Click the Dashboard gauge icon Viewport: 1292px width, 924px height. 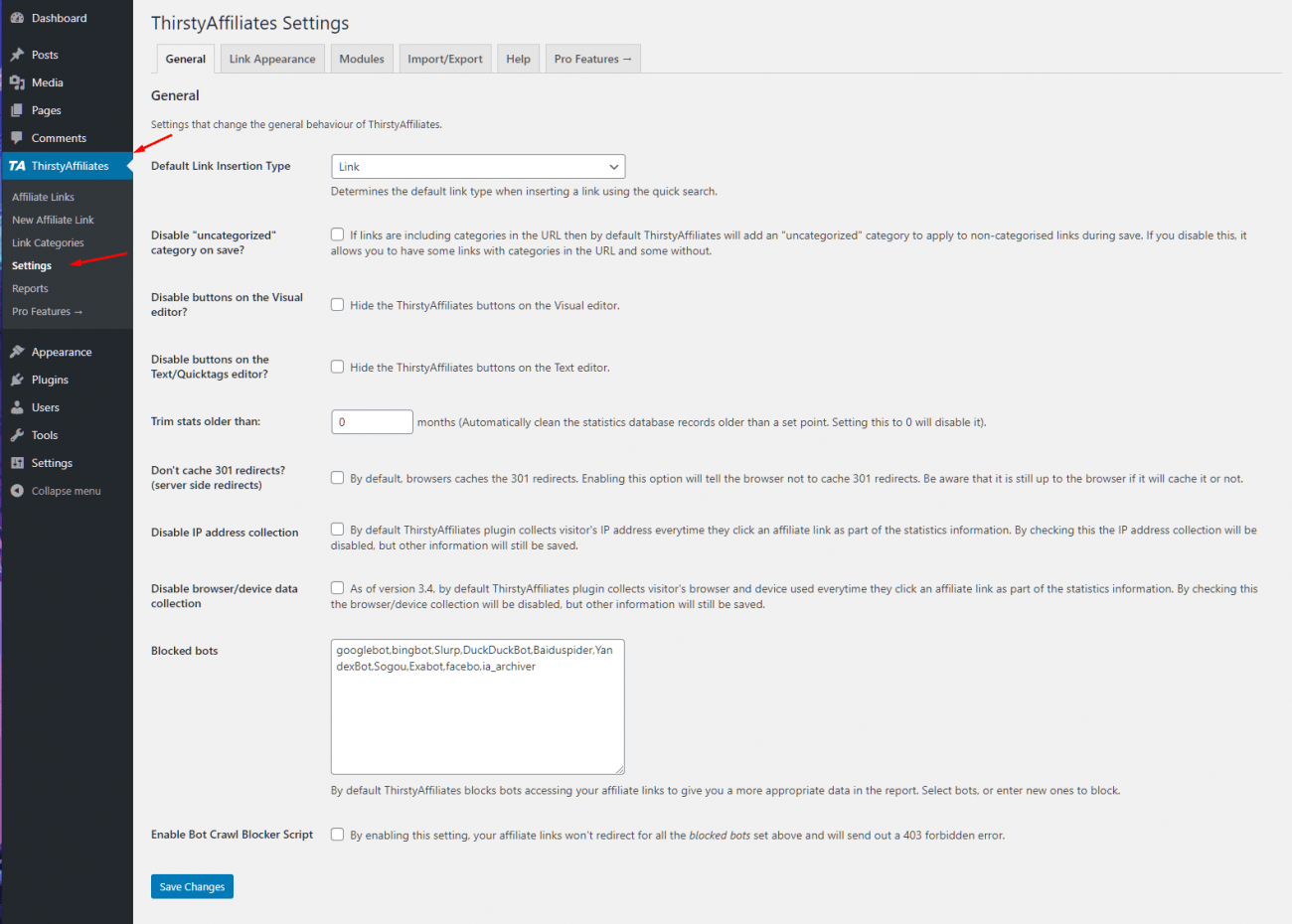17,18
